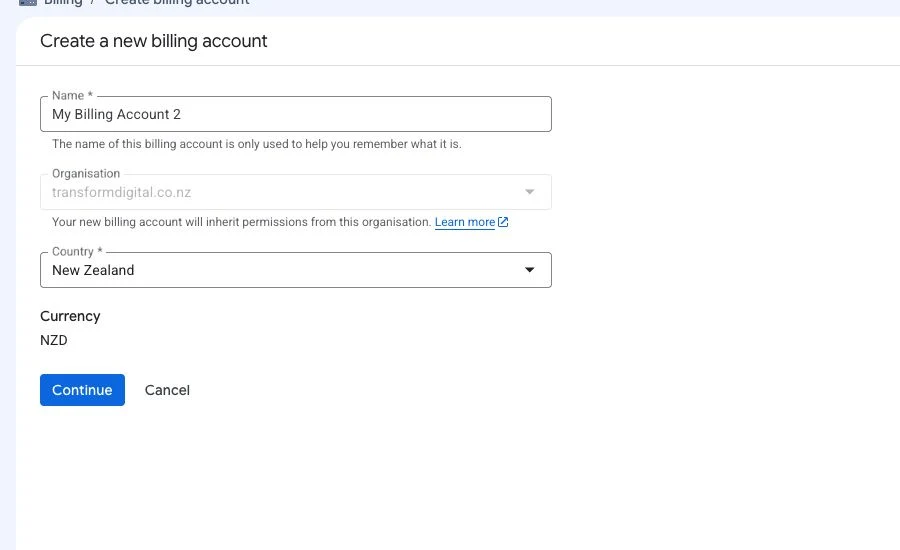
Task: Click the Create a new billing account heading
Action: pos(153,41)
